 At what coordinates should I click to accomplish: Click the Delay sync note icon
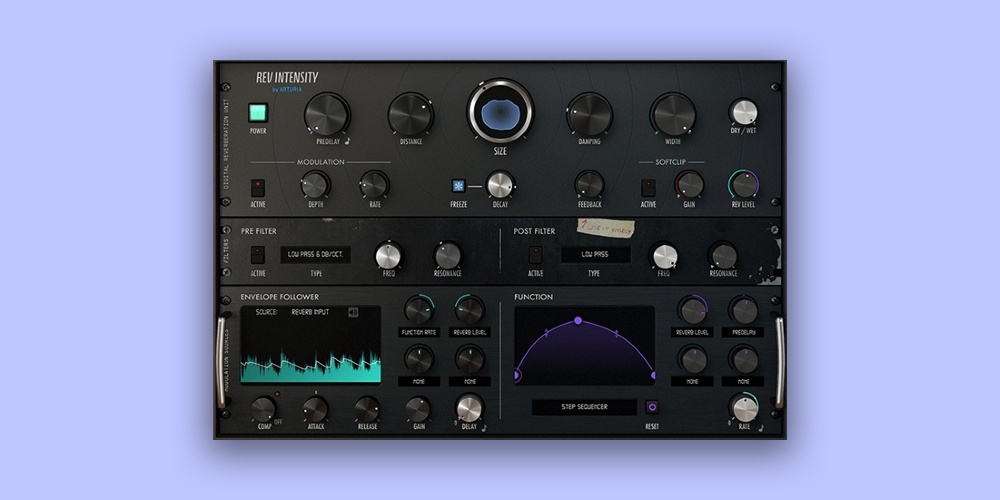pos(485,427)
